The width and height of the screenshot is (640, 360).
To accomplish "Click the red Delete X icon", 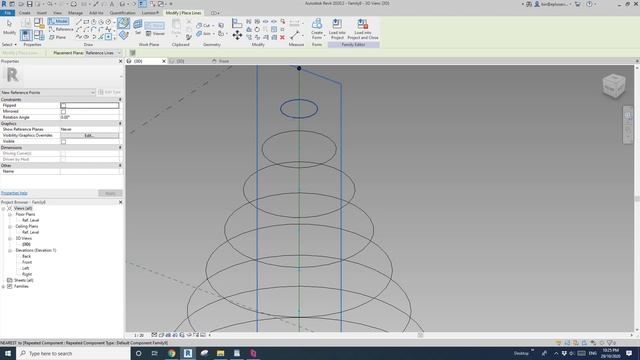I will click(282, 37).
